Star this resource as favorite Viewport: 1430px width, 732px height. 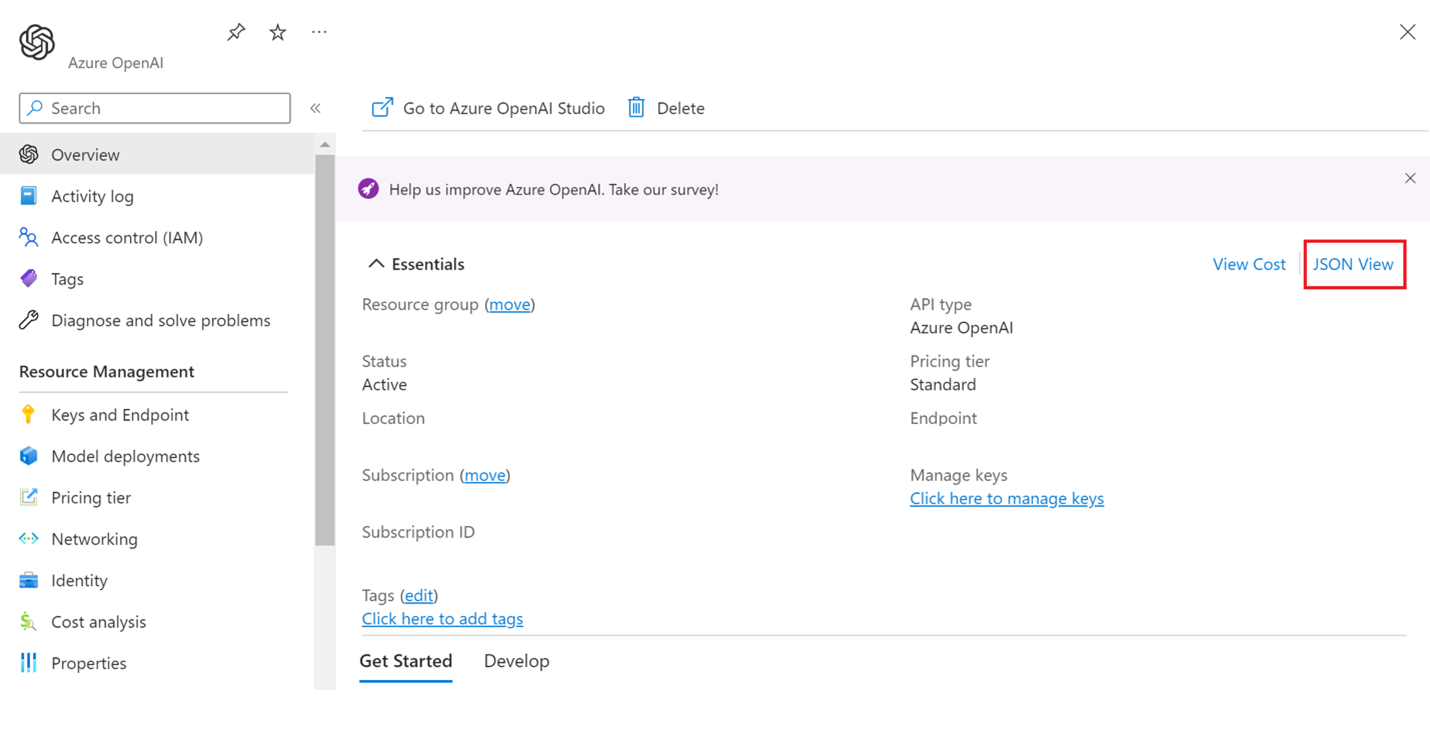pyautogui.click(x=277, y=31)
